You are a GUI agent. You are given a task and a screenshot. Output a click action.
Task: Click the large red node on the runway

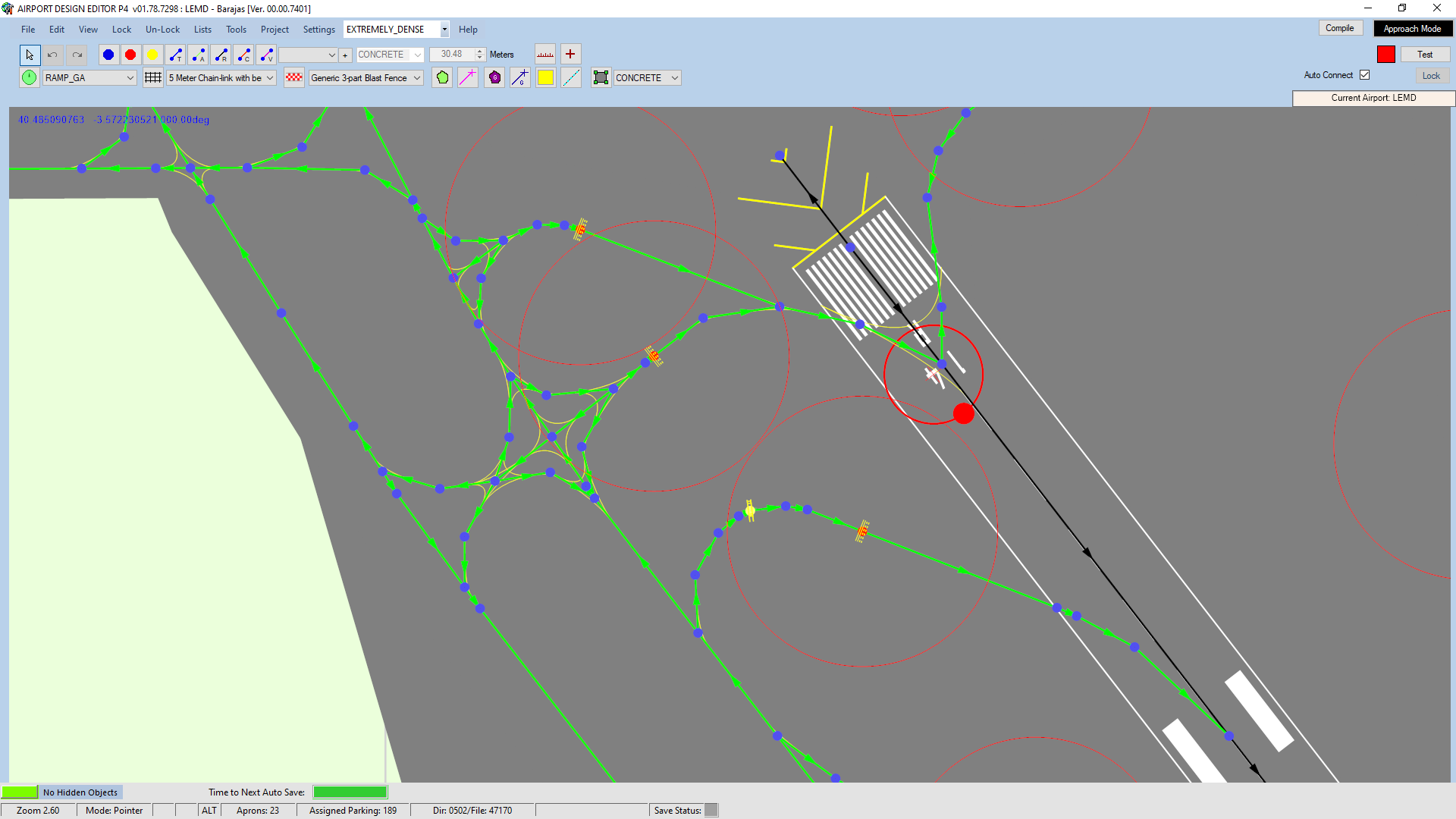point(963,413)
